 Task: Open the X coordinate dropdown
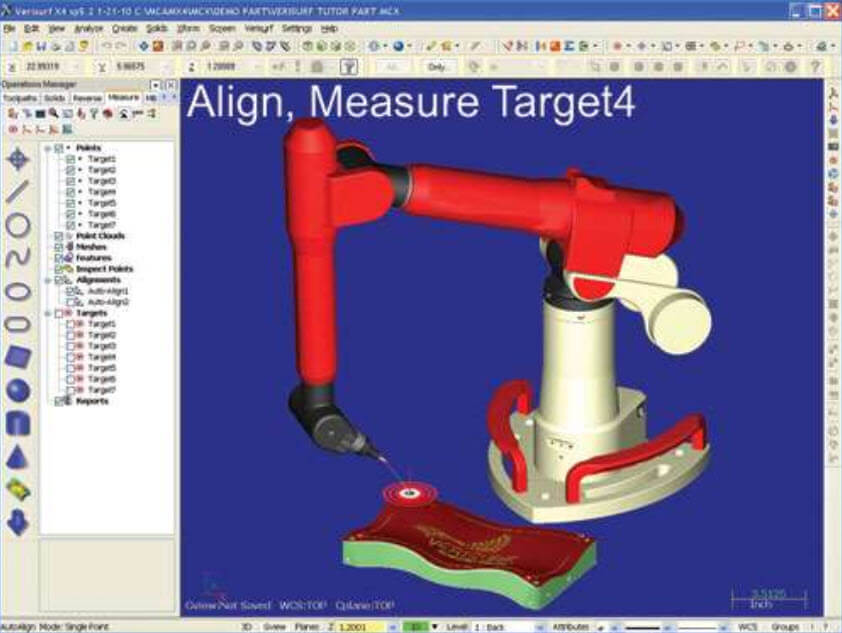(77, 67)
